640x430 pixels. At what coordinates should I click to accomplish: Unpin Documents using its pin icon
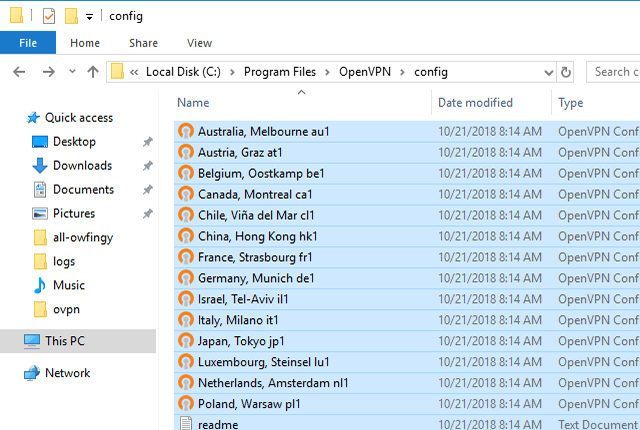coord(148,190)
